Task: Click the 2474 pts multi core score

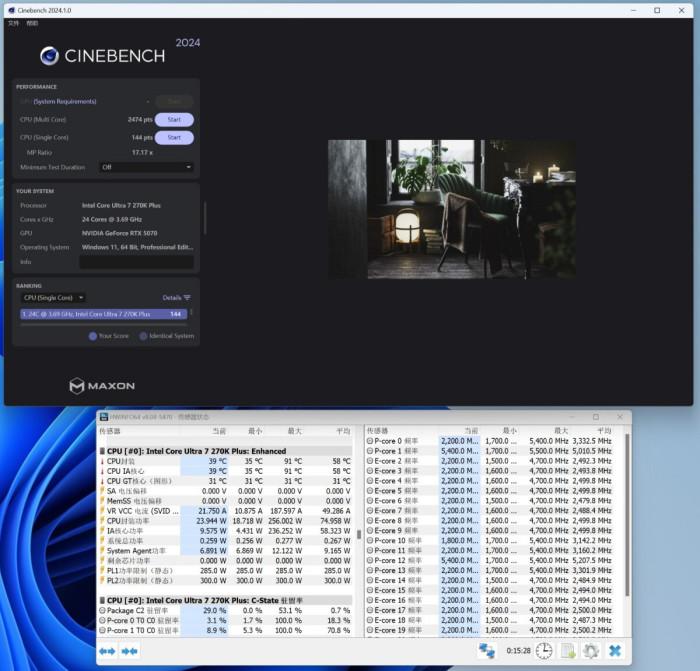Action: pyautogui.click(x=140, y=119)
